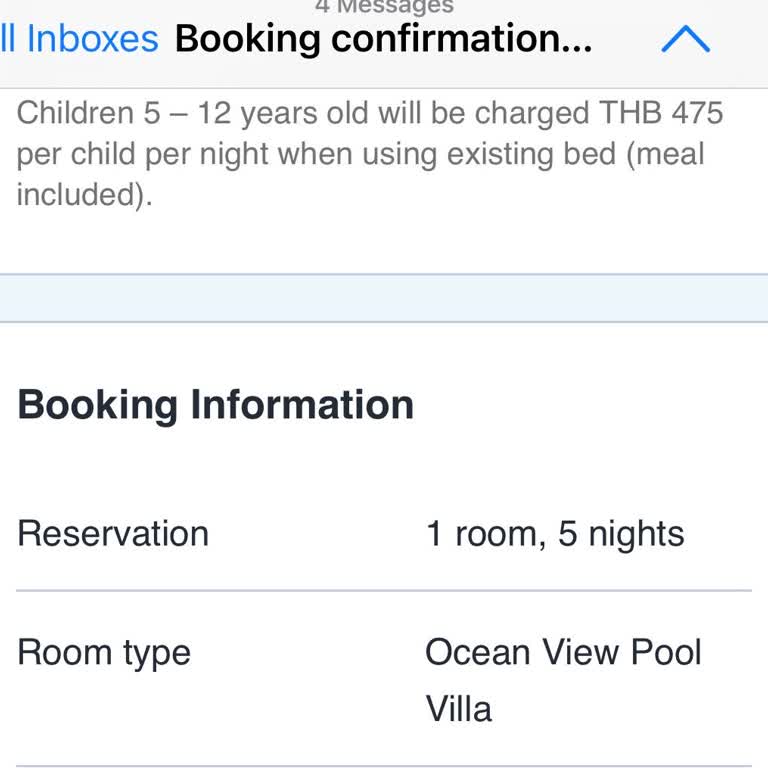Viewport: 768px width, 768px height.
Task: Tap the Booking confirmation subject title
Action: click(383, 39)
